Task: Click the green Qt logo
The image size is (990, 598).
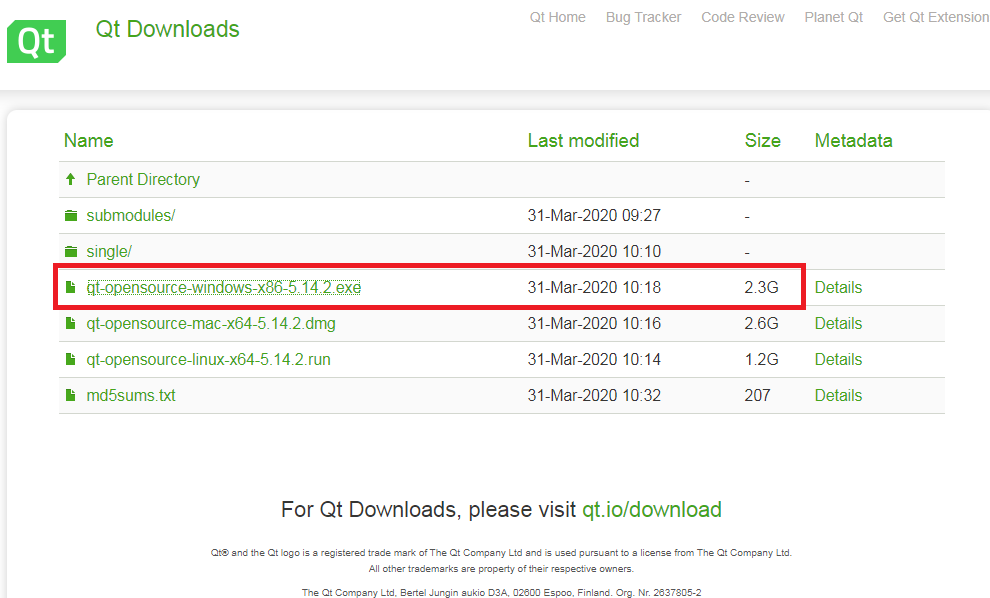Action: [36, 41]
